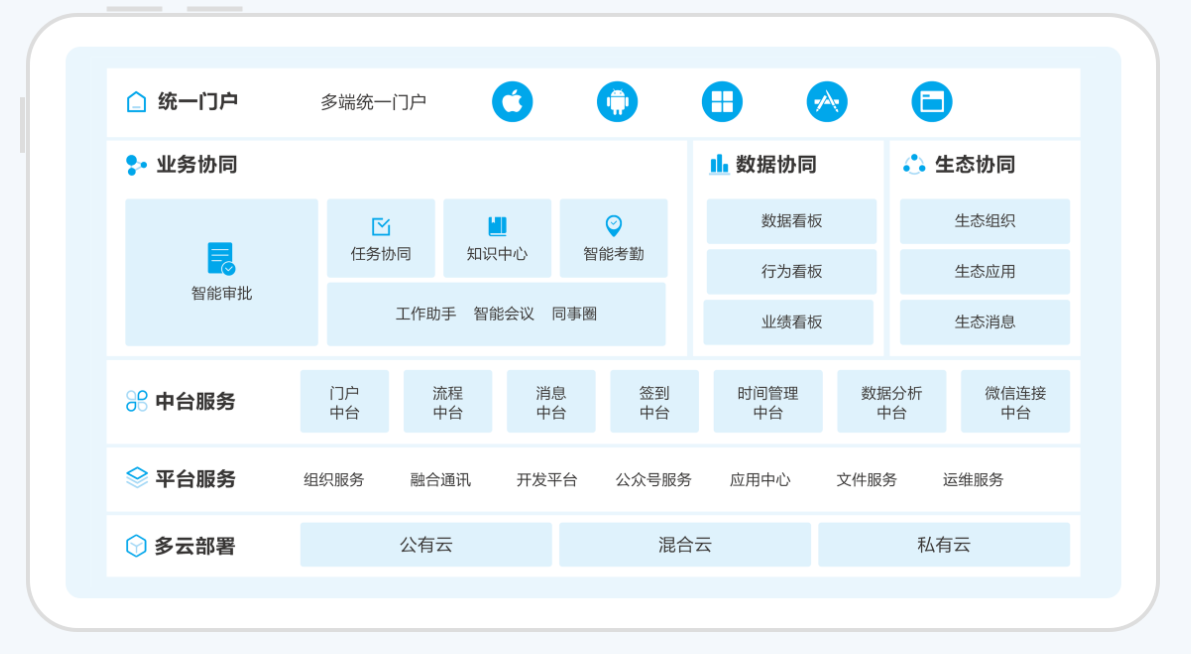The width and height of the screenshot is (1191, 654).
Task: Open the 智能审批 card
Action: click(221, 272)
